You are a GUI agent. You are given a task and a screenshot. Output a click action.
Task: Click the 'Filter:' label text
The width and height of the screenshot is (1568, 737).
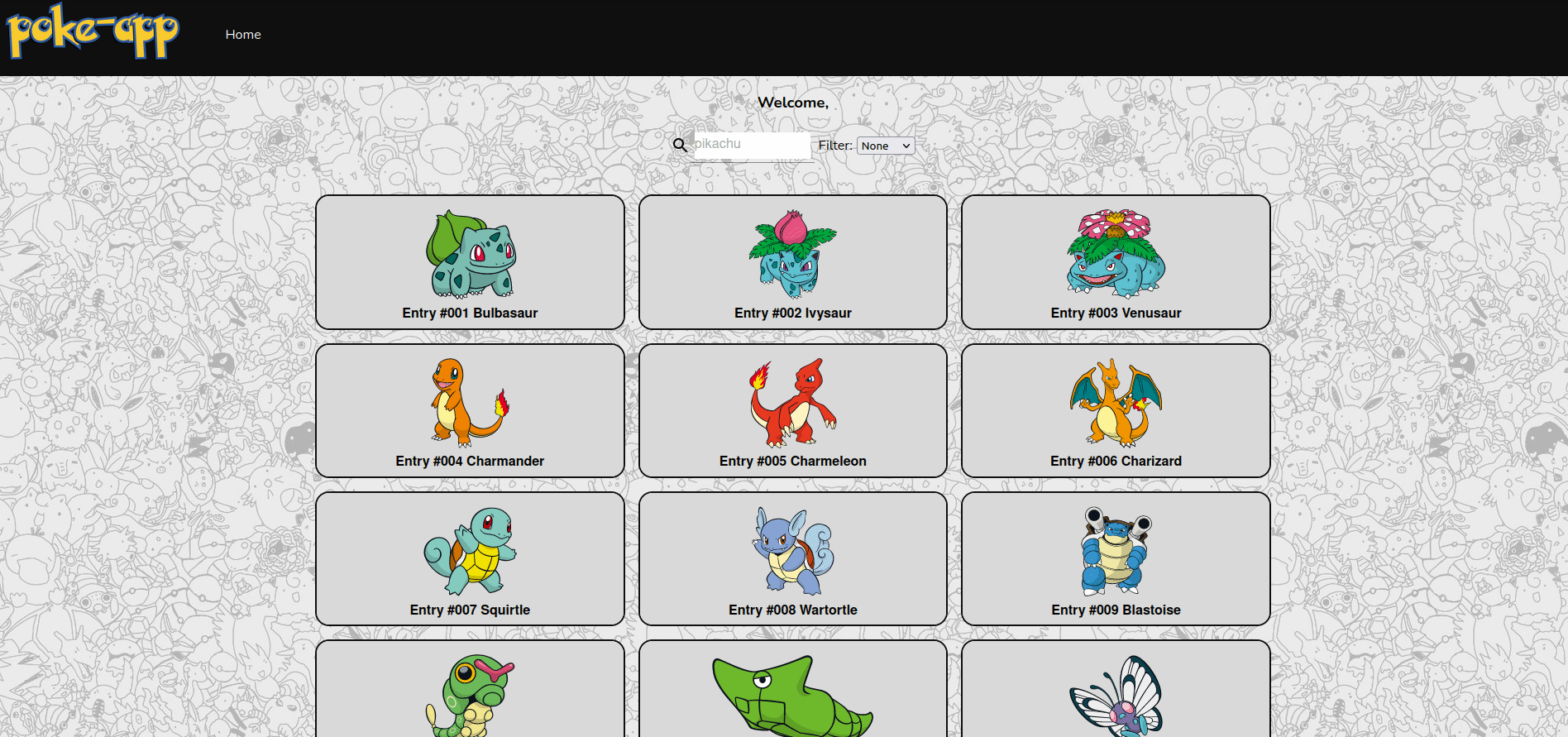pos(835,146)
